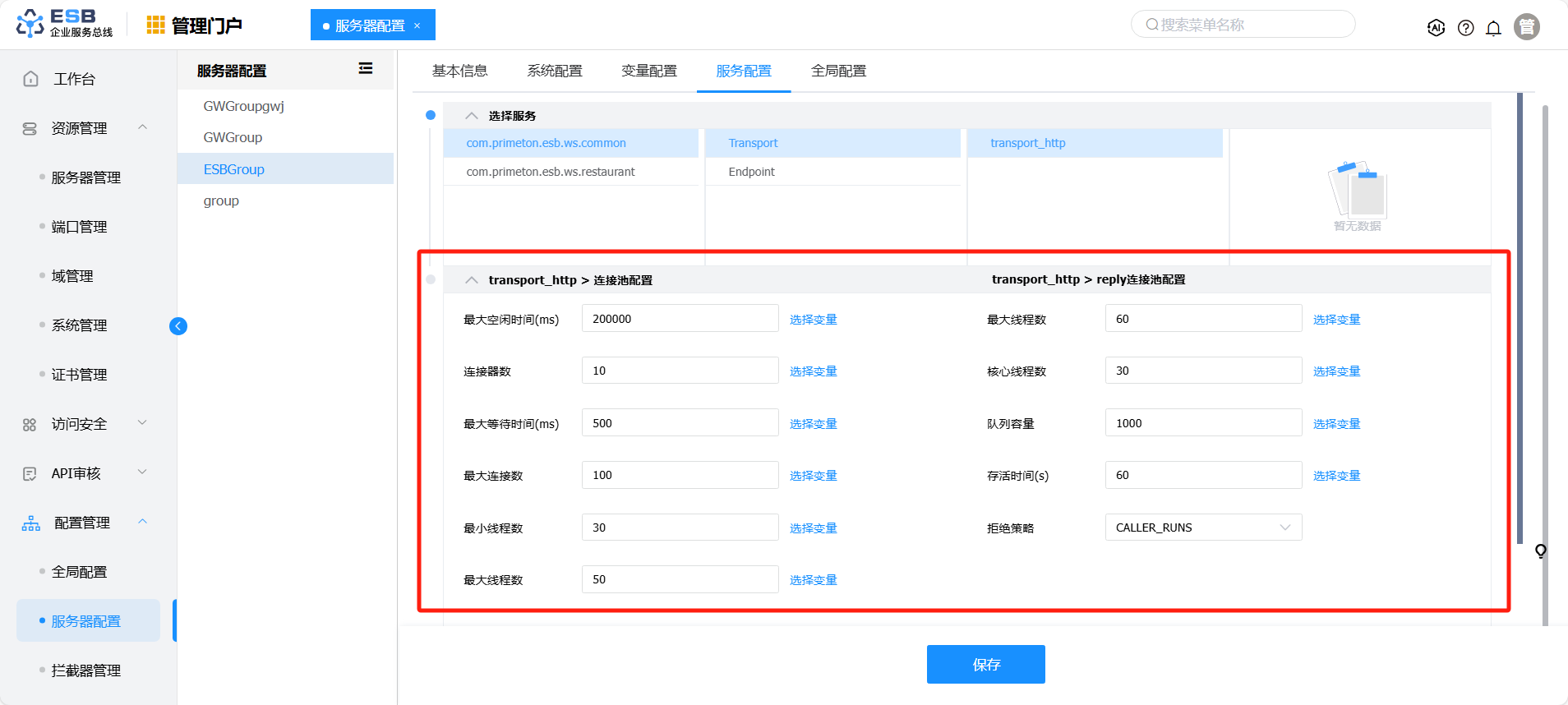Open the 拒绝策略 CALLER_RUNS dropdown
1568x705 pixels.
click(x=1202, y=528)
